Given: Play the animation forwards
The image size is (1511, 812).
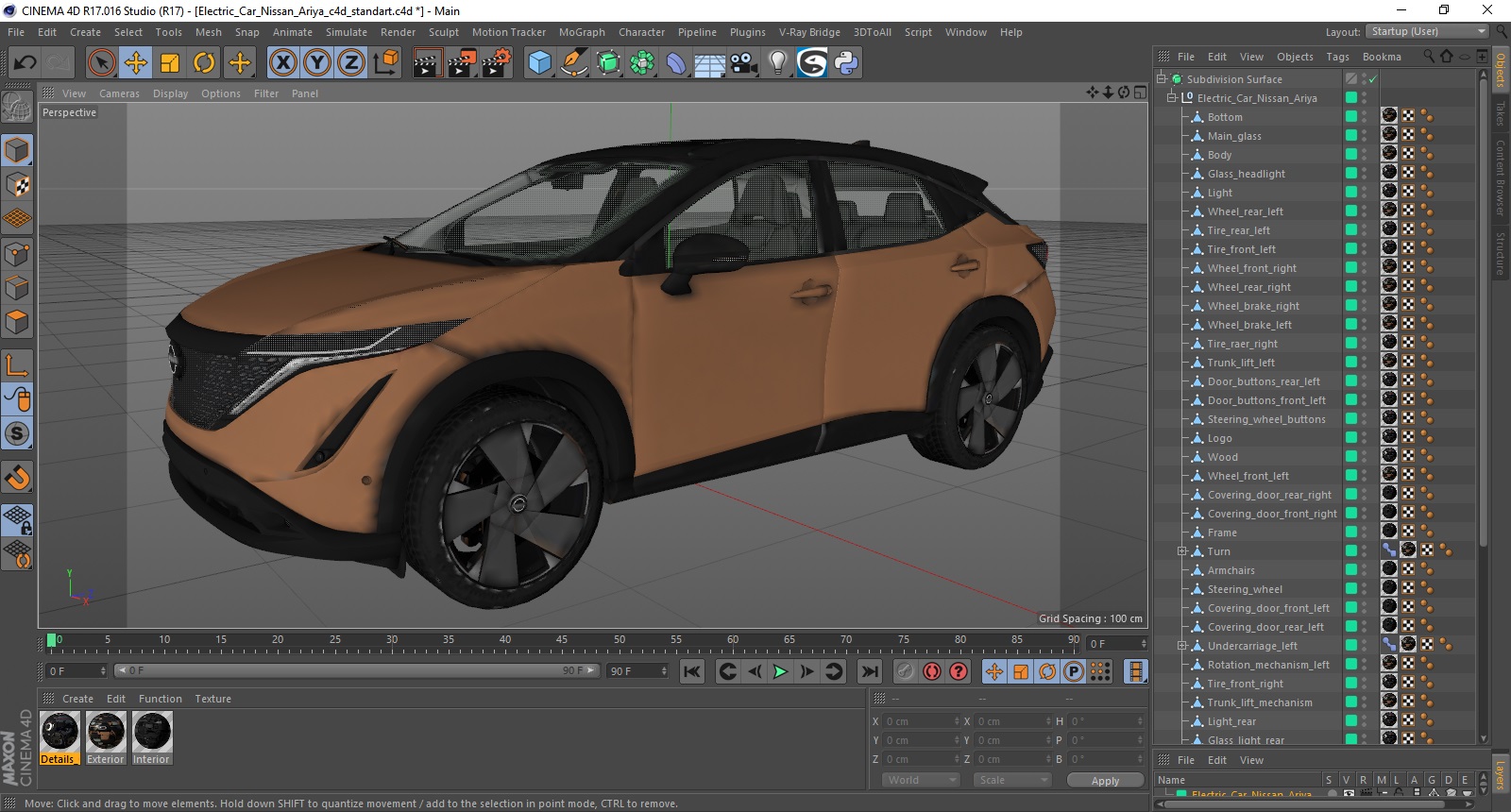Looking at the screenshot, I should tap(780, 671).
